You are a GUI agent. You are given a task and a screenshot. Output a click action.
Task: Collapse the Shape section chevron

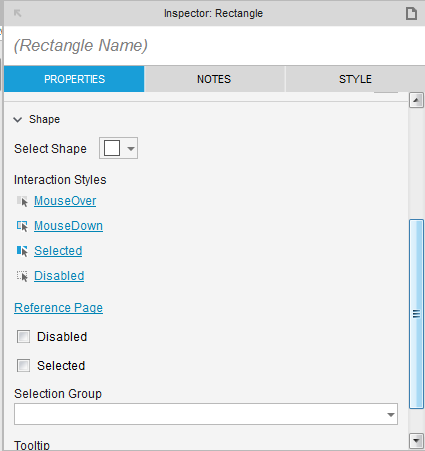(18, 119)
